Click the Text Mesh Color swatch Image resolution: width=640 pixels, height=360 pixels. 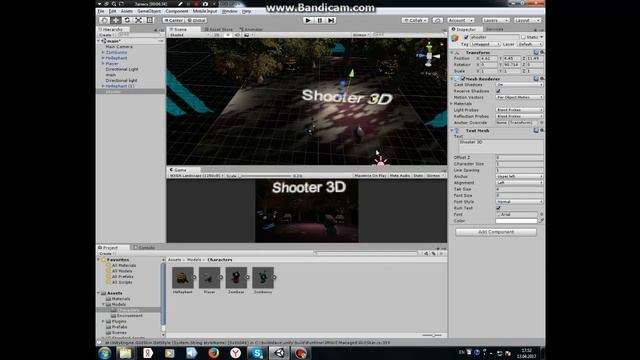(516, 221)
